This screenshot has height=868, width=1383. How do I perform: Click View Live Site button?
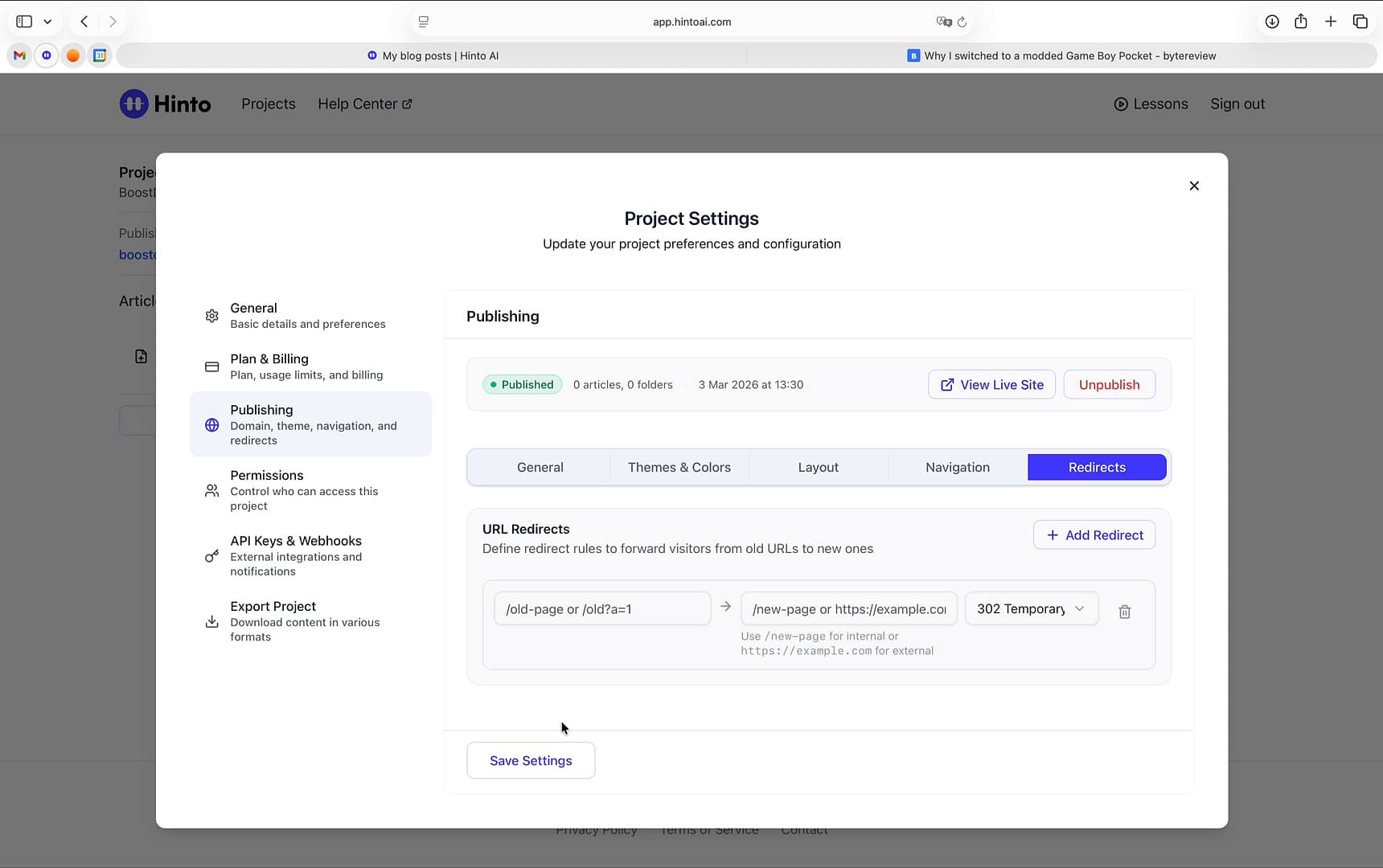991,384
